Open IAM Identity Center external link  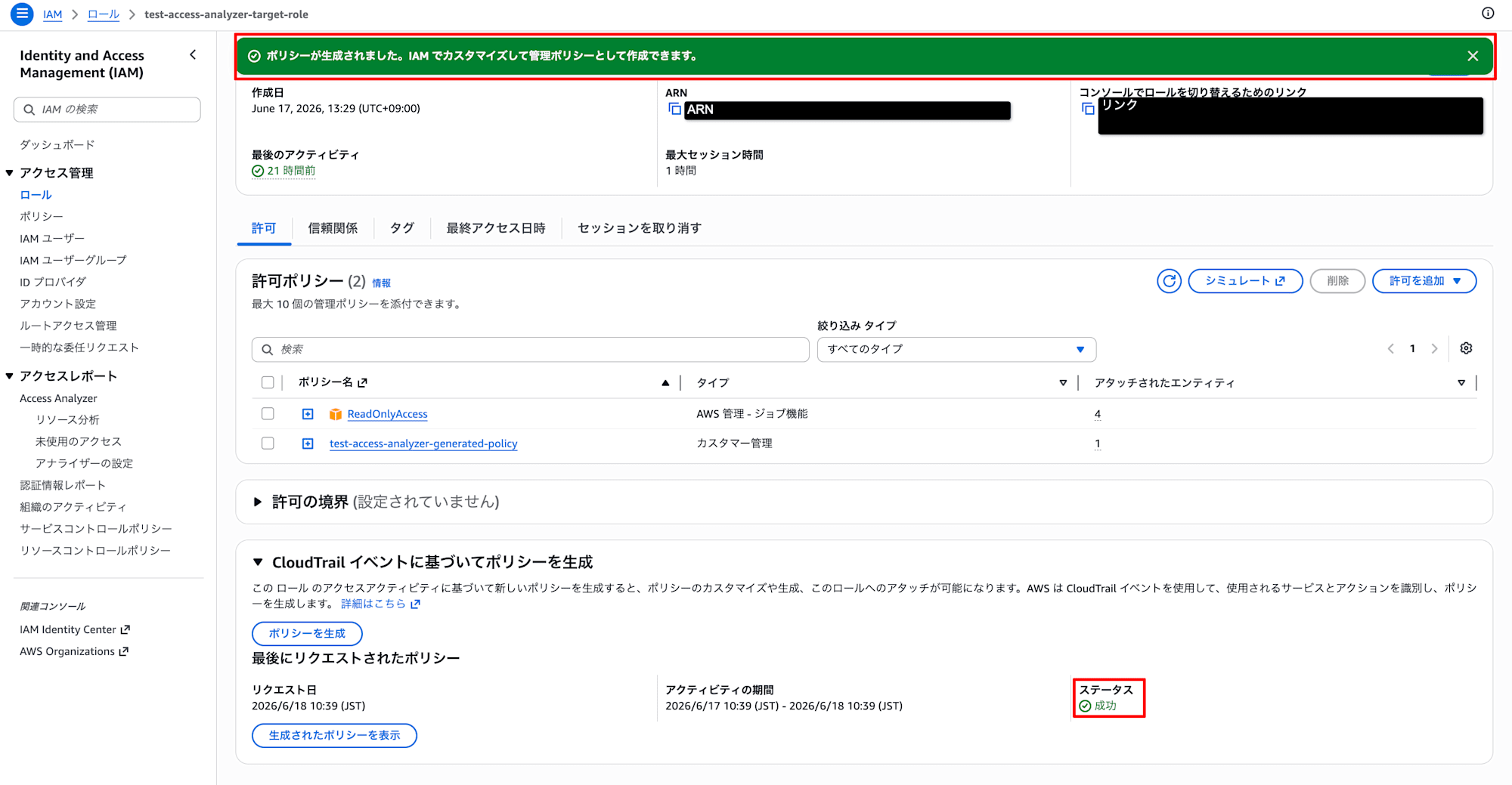point(75,629)
